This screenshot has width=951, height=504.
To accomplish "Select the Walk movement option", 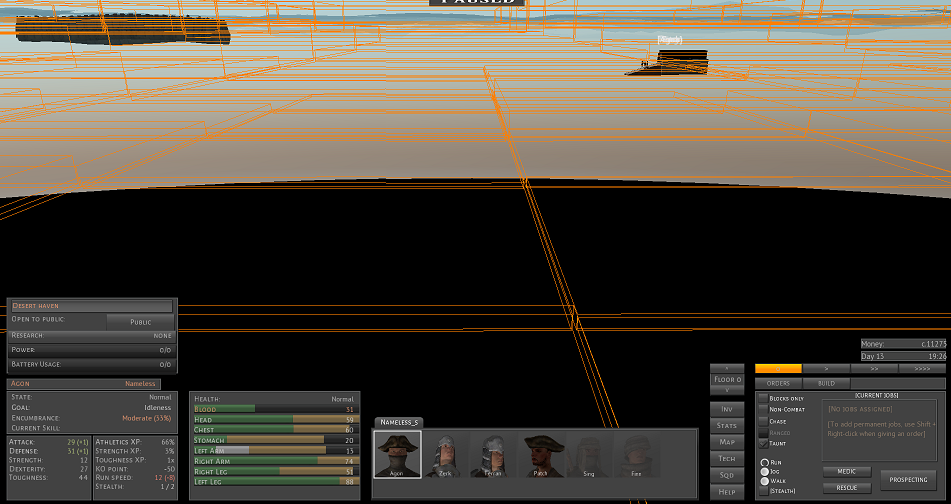I will click(x=765, y=481).
